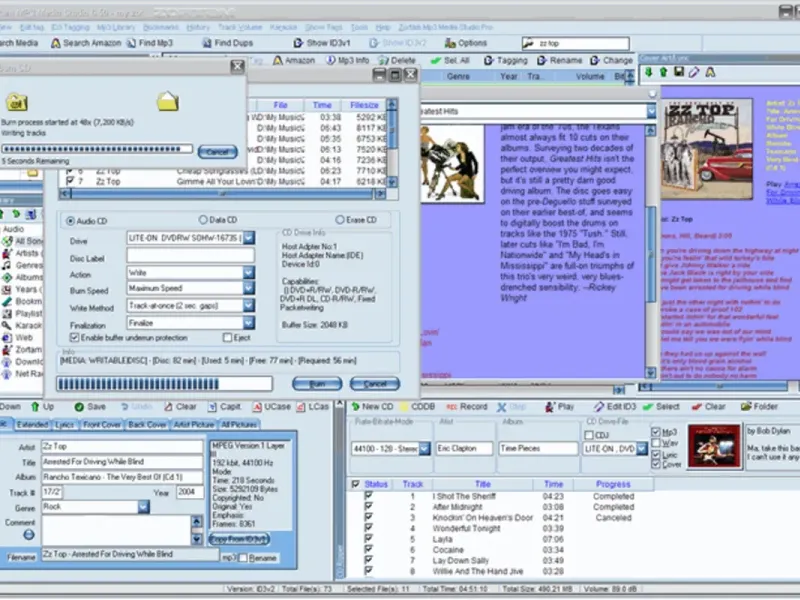Expand the Write Method dropdown

click(248, 306)
